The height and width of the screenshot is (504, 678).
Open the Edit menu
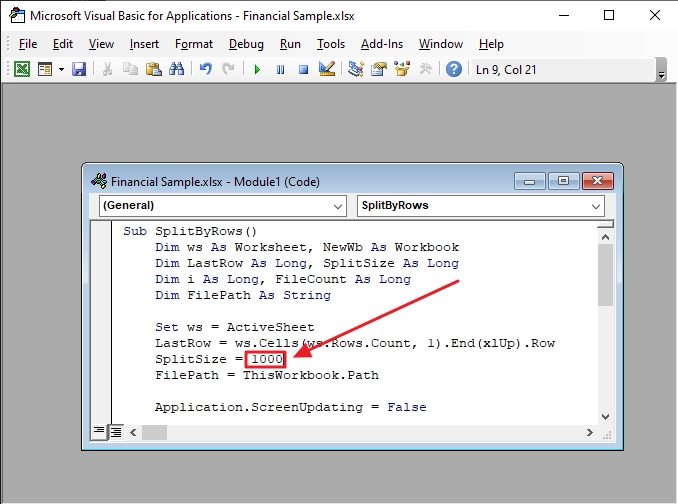[x=63, y=44]
